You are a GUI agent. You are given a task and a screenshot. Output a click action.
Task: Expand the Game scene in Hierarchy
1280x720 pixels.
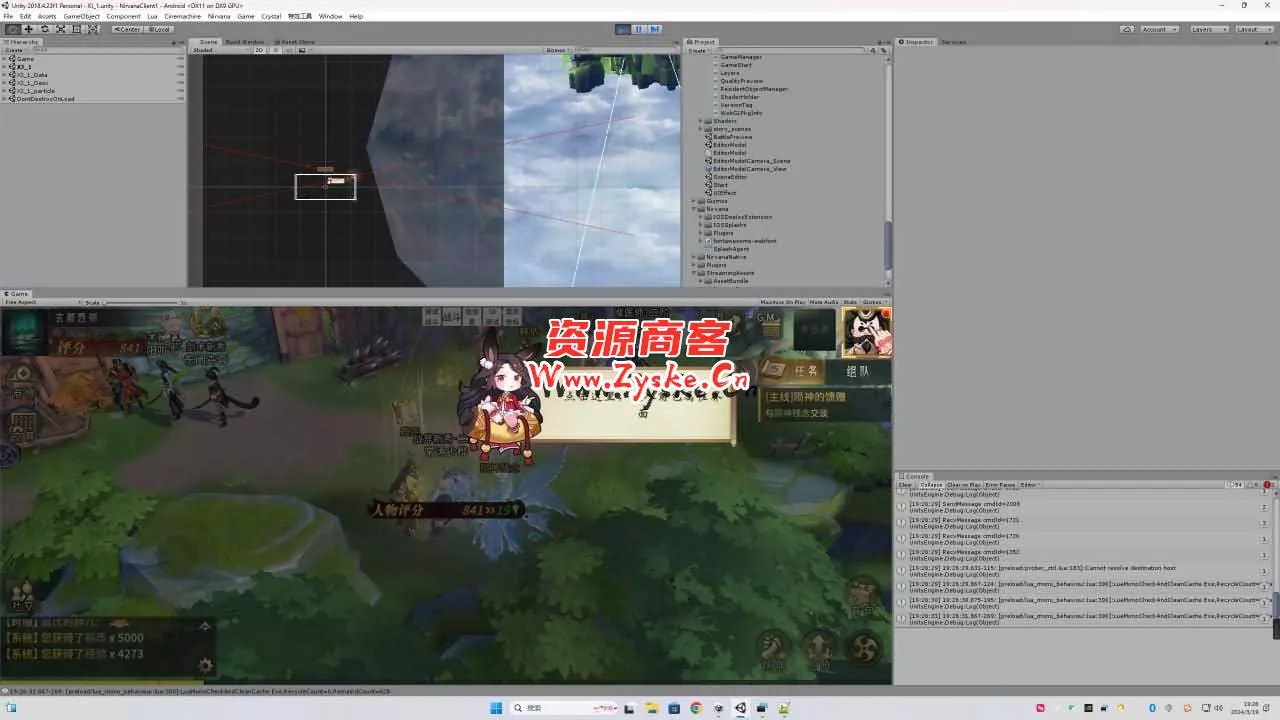[4, 59]
